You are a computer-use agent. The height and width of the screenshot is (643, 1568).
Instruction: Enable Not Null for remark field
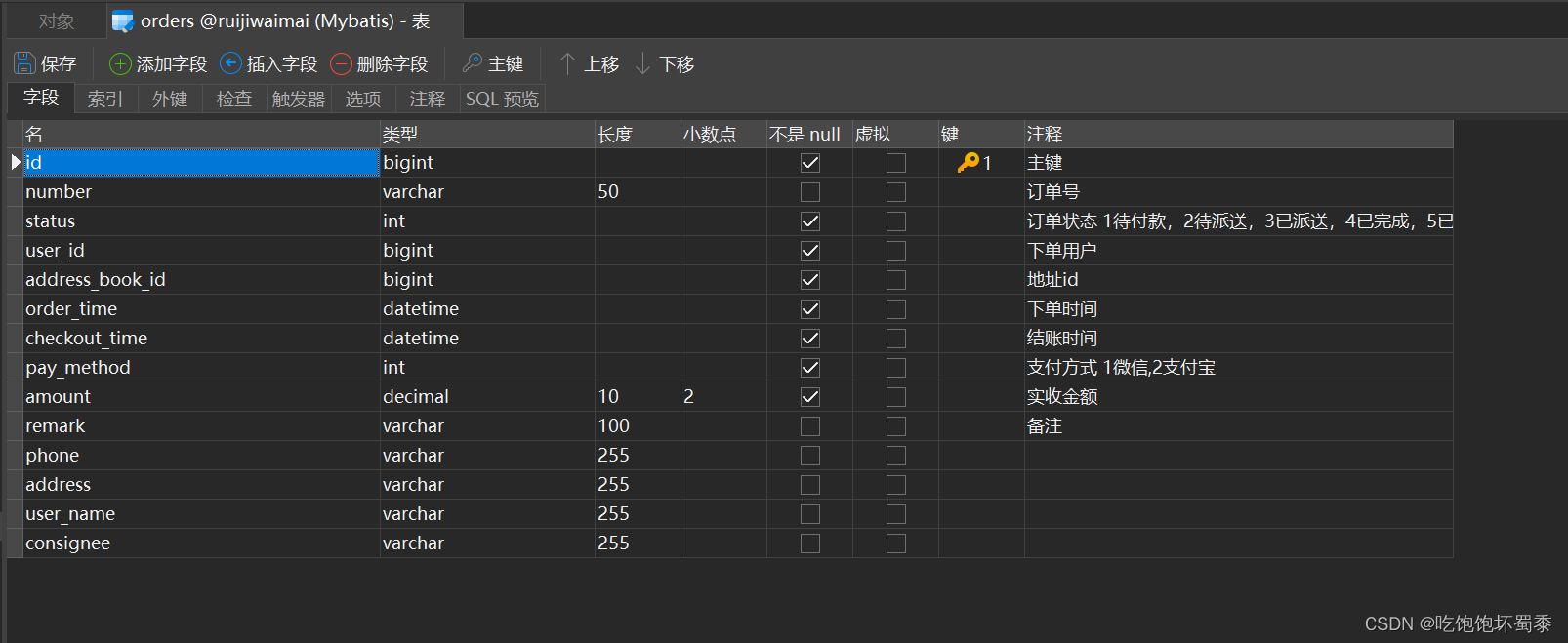click(810, 426)
